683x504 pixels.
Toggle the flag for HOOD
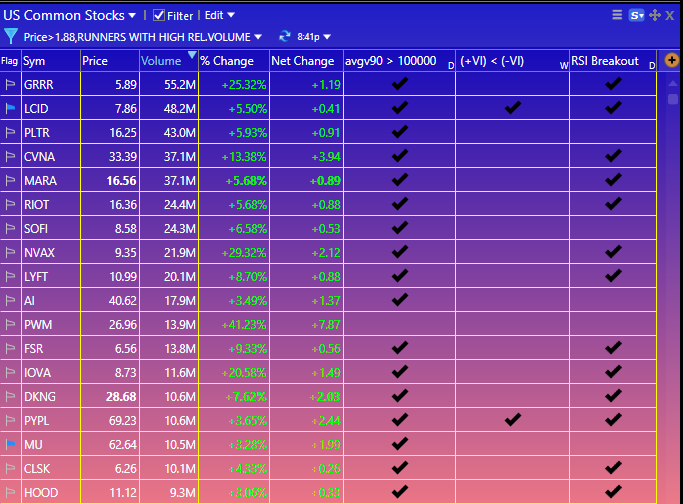pyautogui.click(x=10, y=493)
